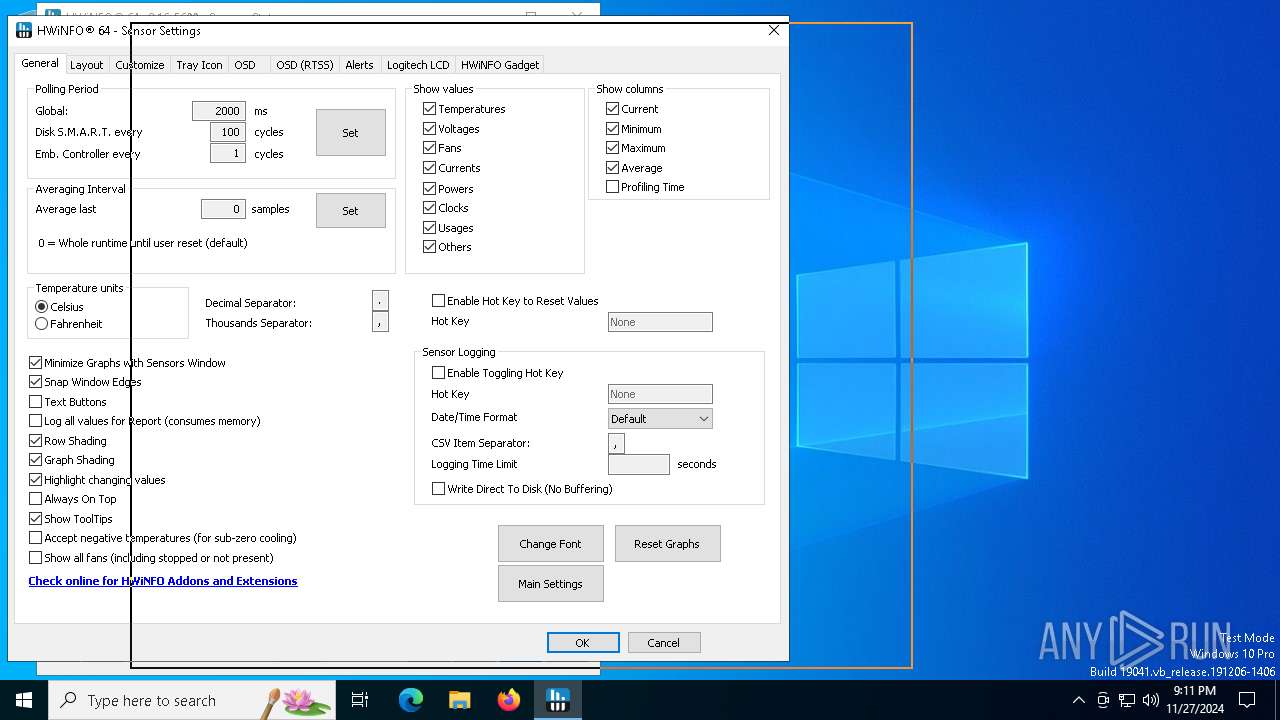The height and width of the screenshot is (720, 1280).
Task: Show hidden system tray icons
Action: pyautogui.click(x=1078, y=700)
